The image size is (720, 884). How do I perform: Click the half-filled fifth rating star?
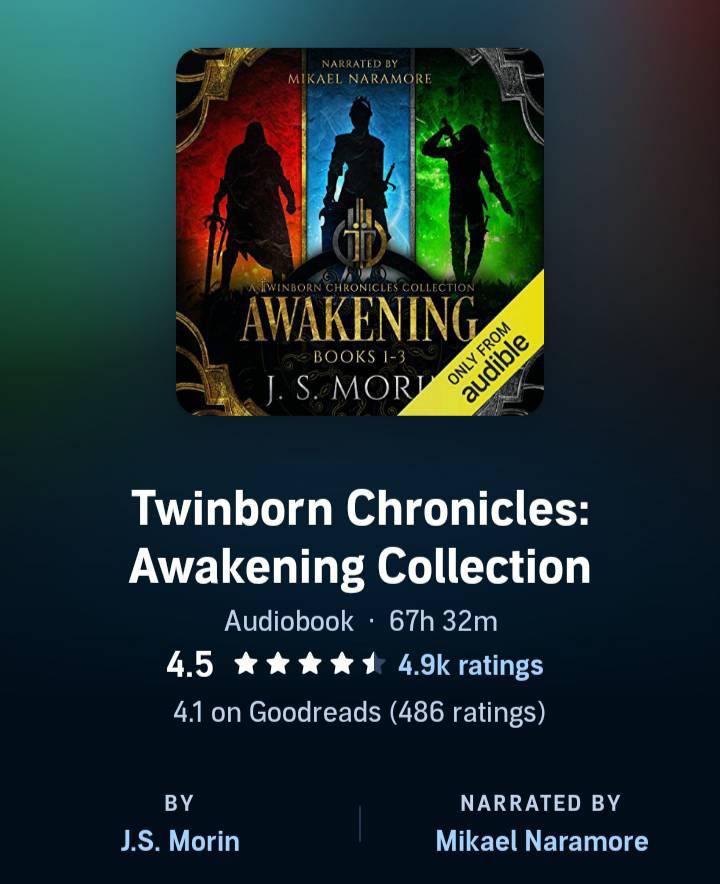point(374,664)
